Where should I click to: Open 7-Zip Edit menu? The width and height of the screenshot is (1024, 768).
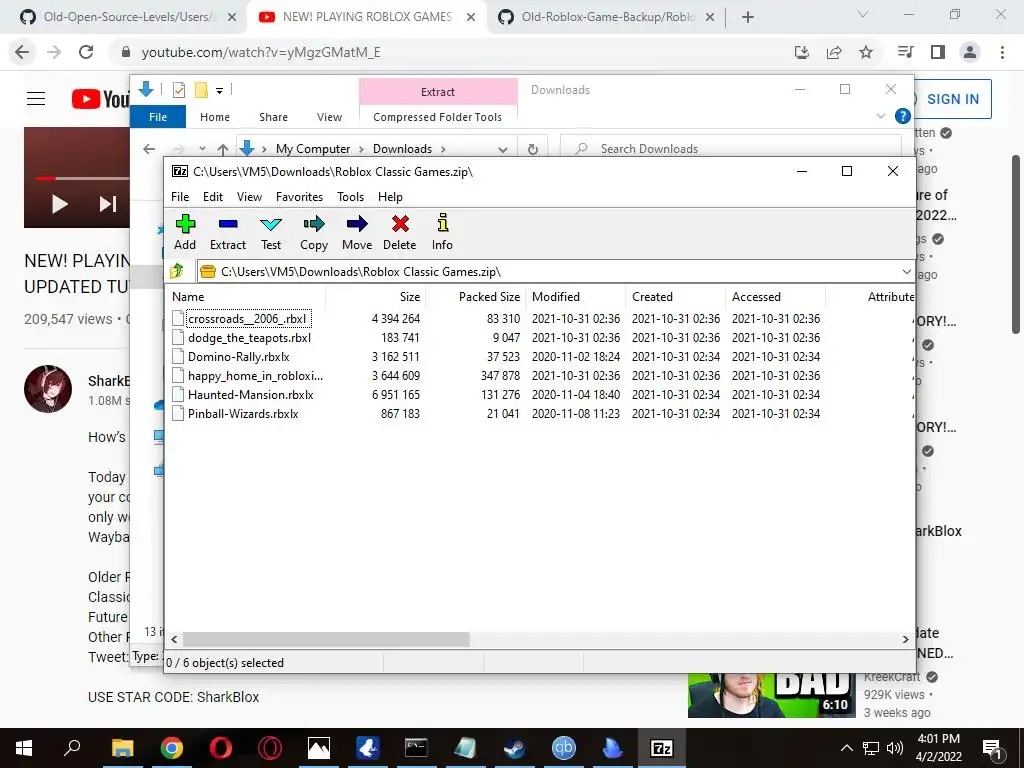point(213,197)
